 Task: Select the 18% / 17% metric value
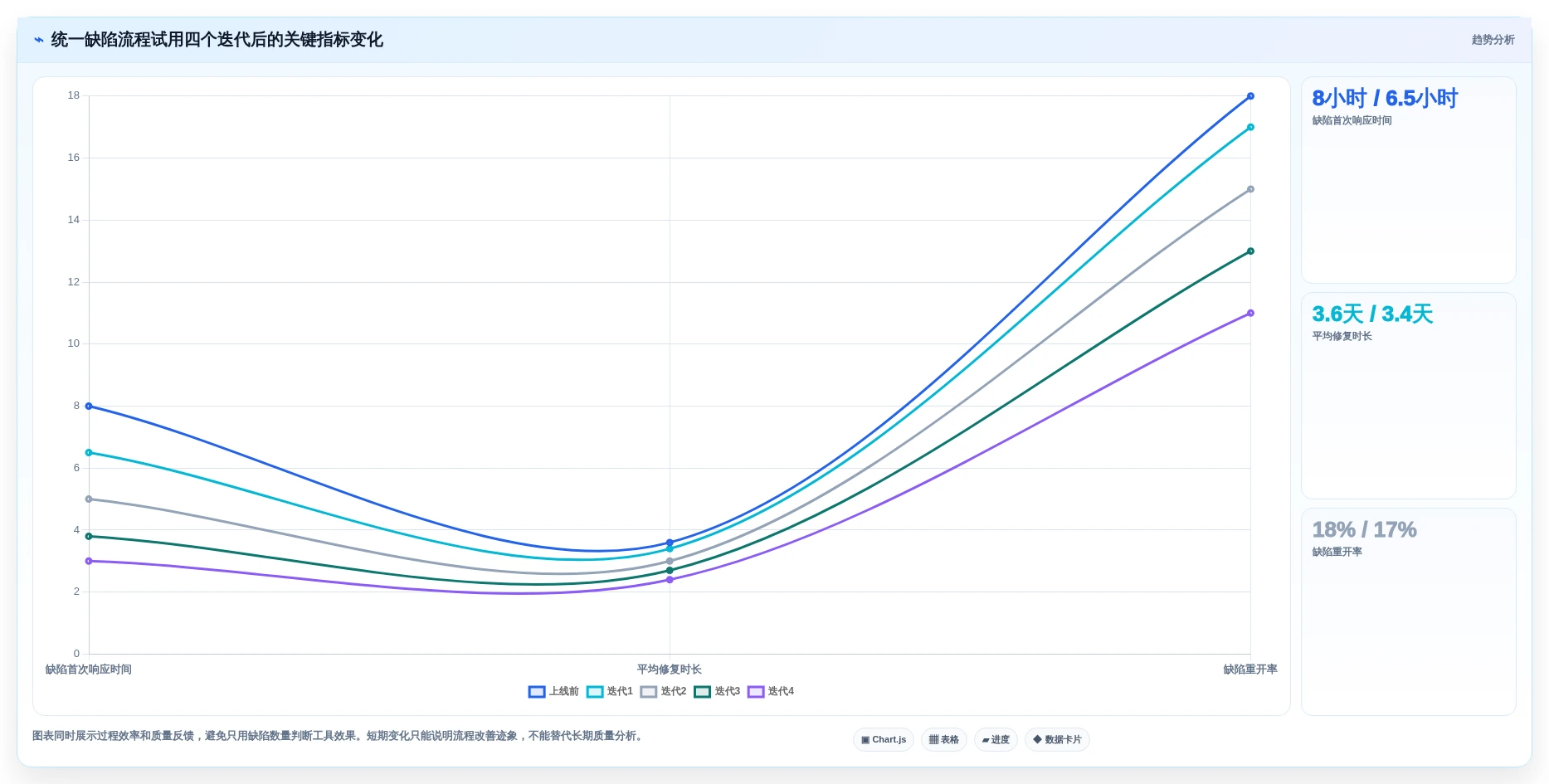[x=1364, y=530]
